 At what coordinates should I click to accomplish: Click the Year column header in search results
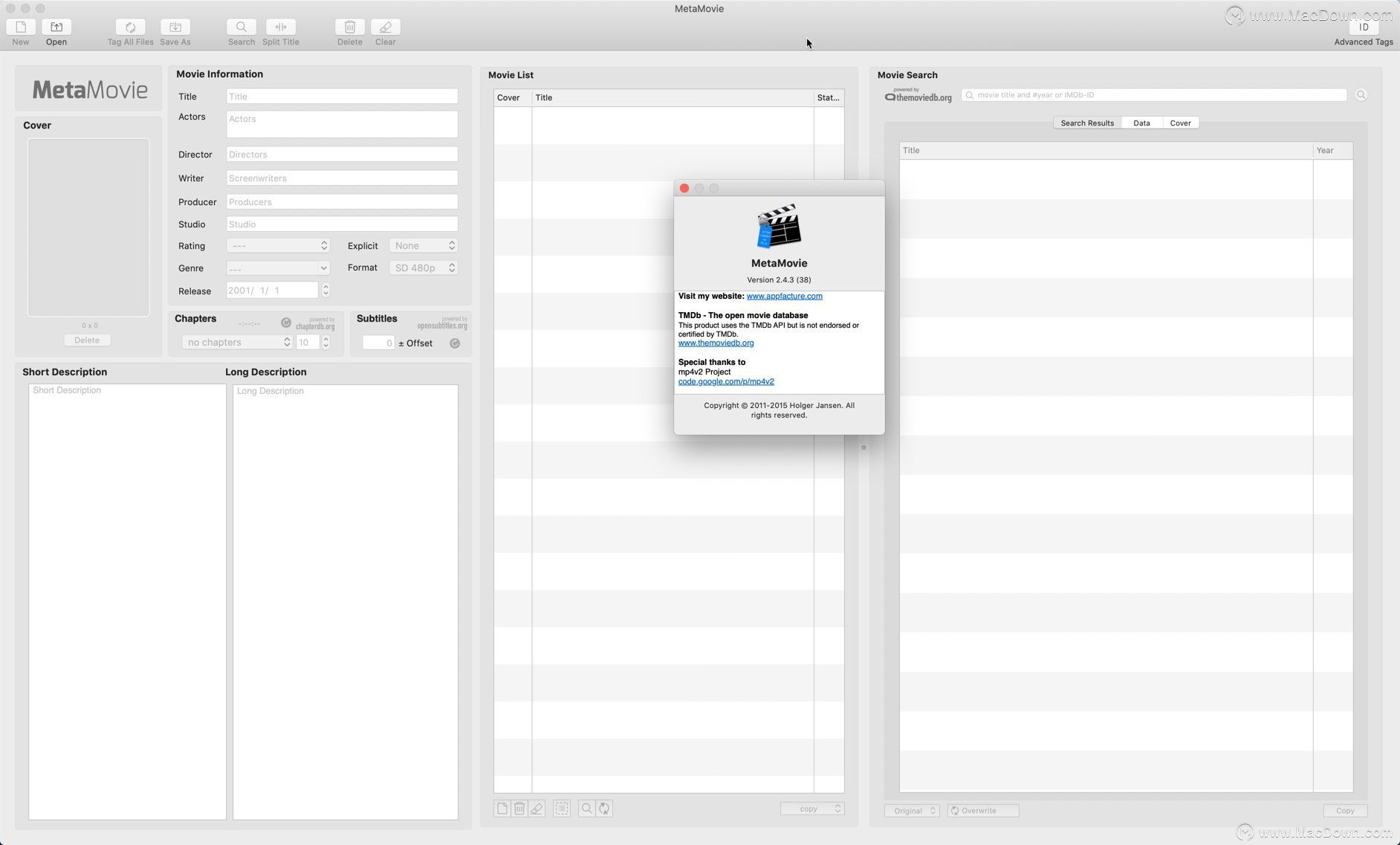[x=1333, y=151]
